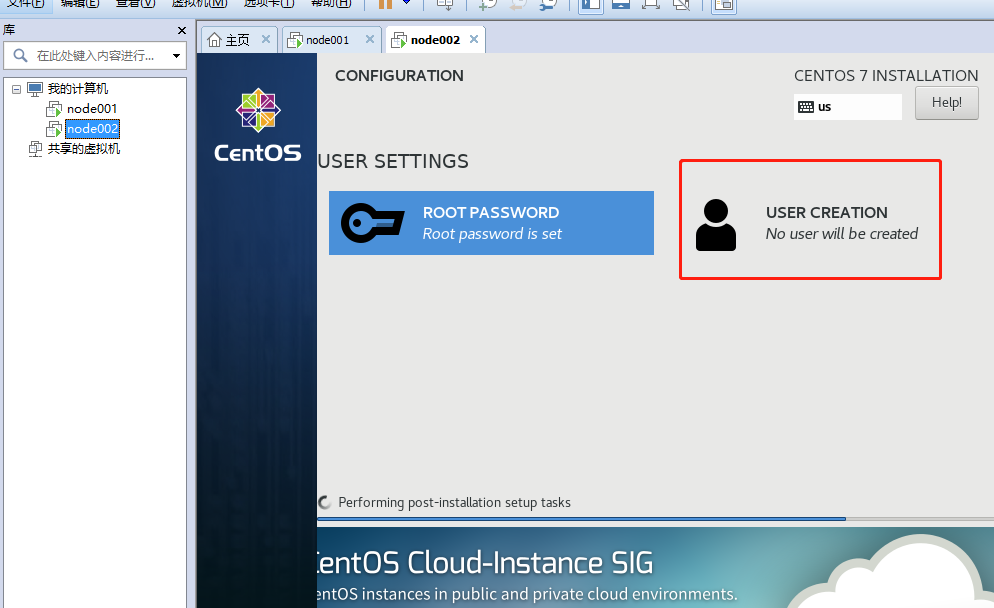The image size is (994, 608).
Task: Click the key icon for root password
Action: click(372, 223)
